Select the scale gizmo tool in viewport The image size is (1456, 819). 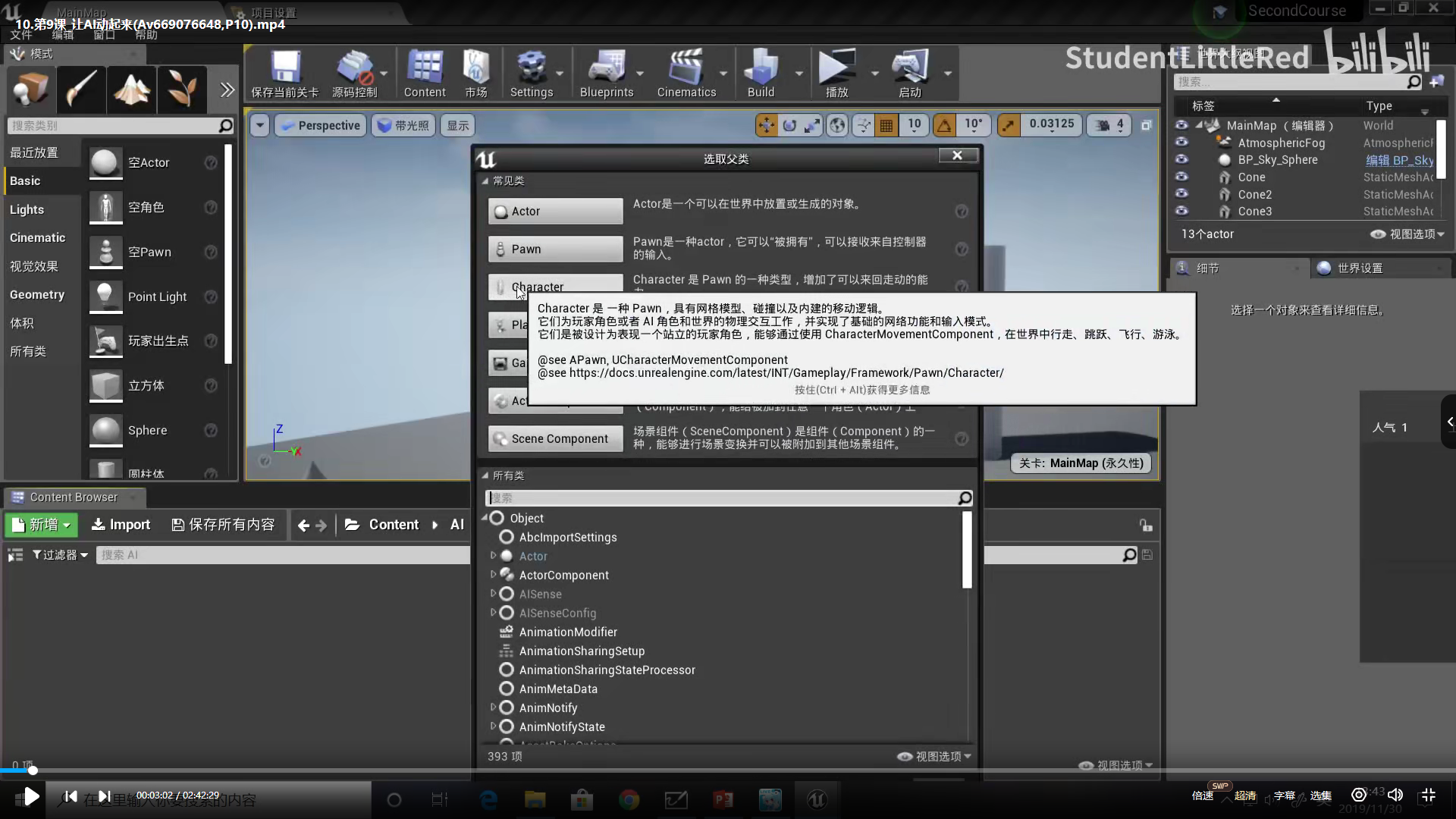click(812, 125)
